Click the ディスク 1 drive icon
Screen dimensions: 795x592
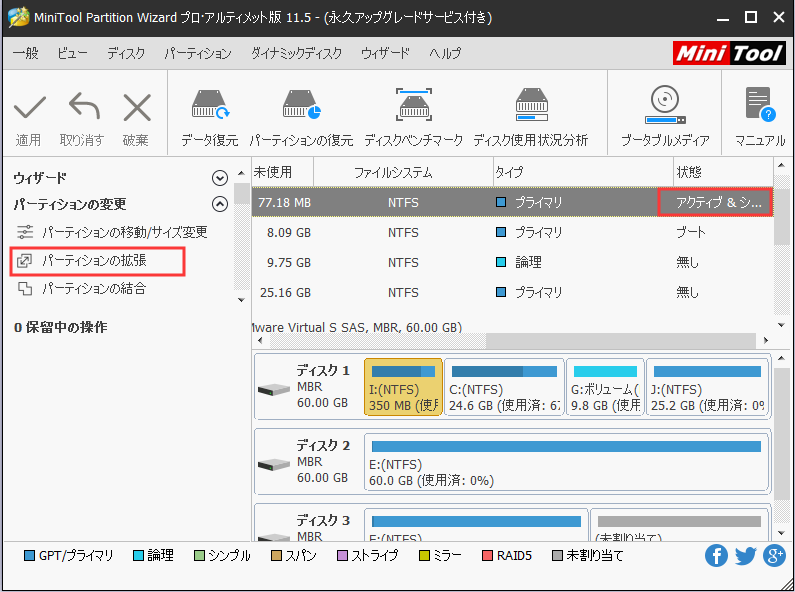click(274, 390)
